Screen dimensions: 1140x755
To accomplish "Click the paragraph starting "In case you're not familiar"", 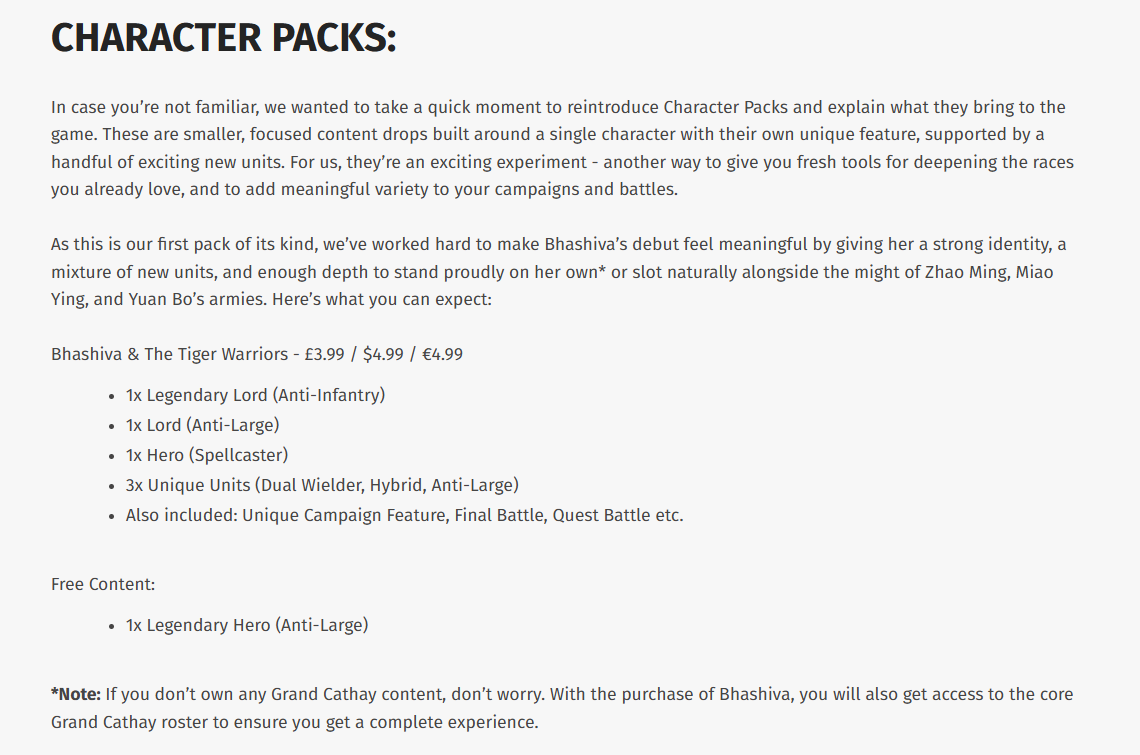I will 560,148.
